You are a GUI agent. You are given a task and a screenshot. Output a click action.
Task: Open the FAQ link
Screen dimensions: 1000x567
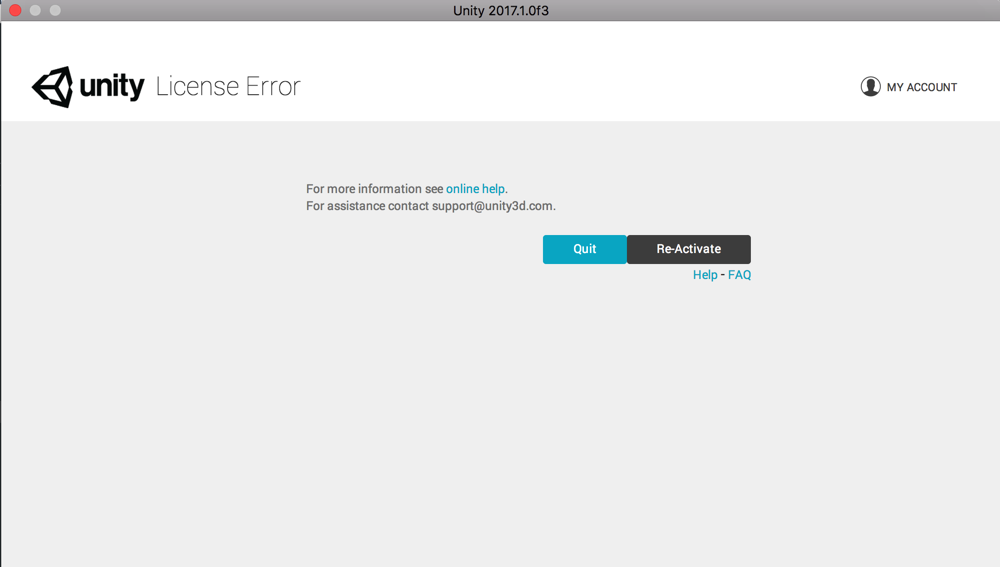click(739, 275)
